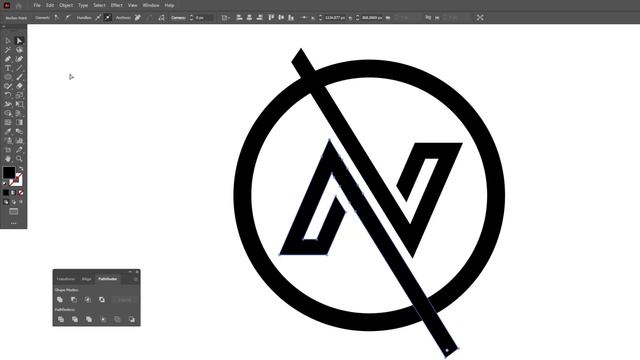
Task: Select the Curvature tool
Action: (x=19, y=59)
